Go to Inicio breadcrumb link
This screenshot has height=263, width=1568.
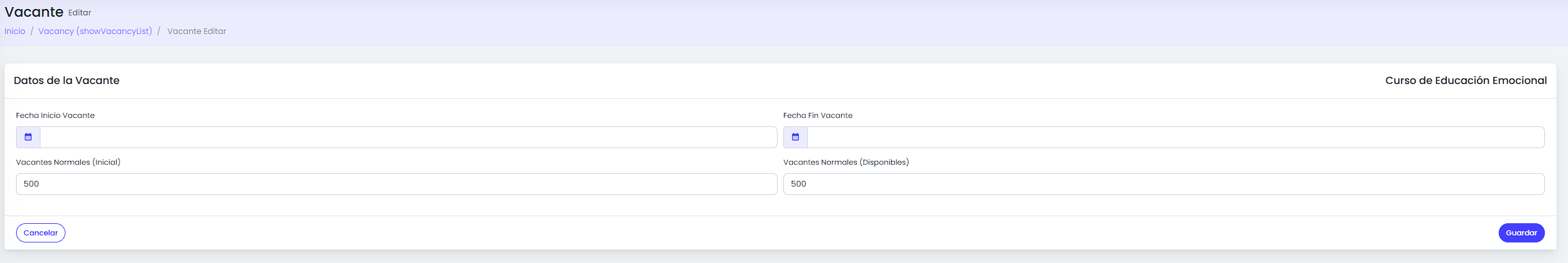point(15,31)
